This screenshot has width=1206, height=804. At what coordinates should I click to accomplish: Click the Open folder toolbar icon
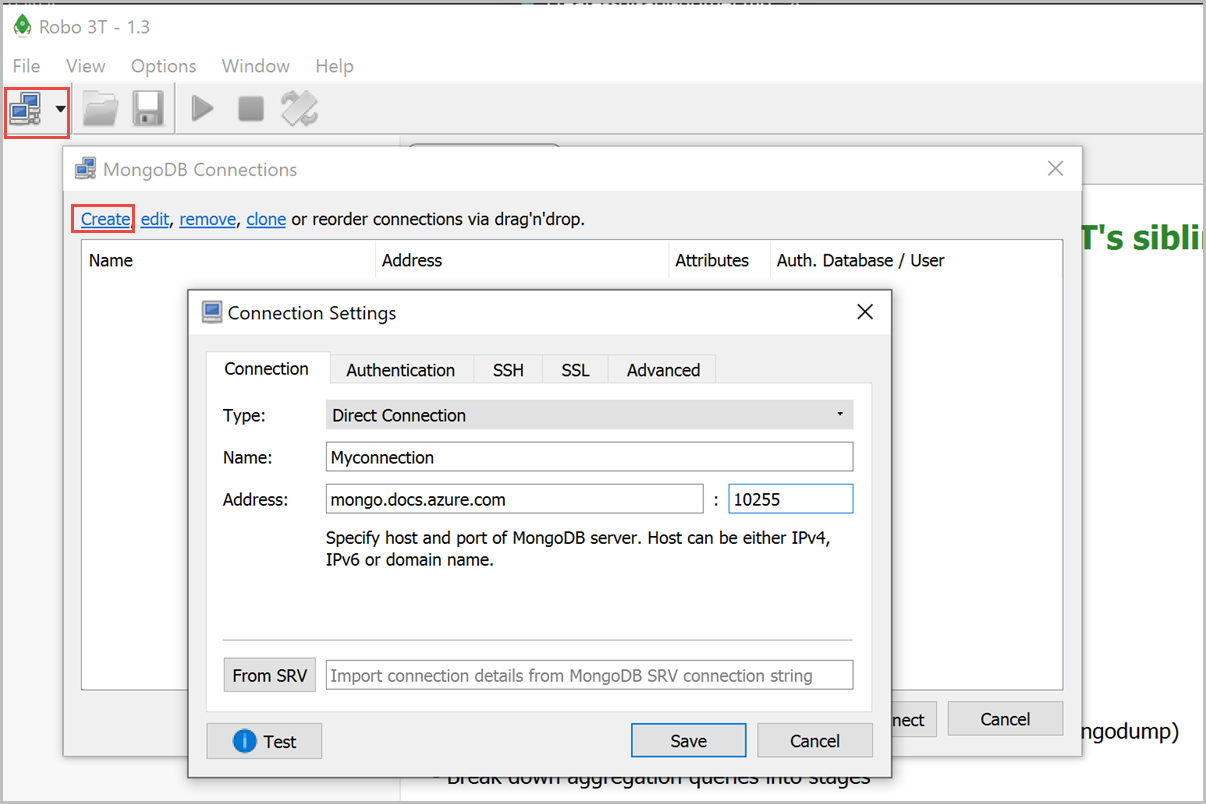pyautogui.click(x=100, y=109)
